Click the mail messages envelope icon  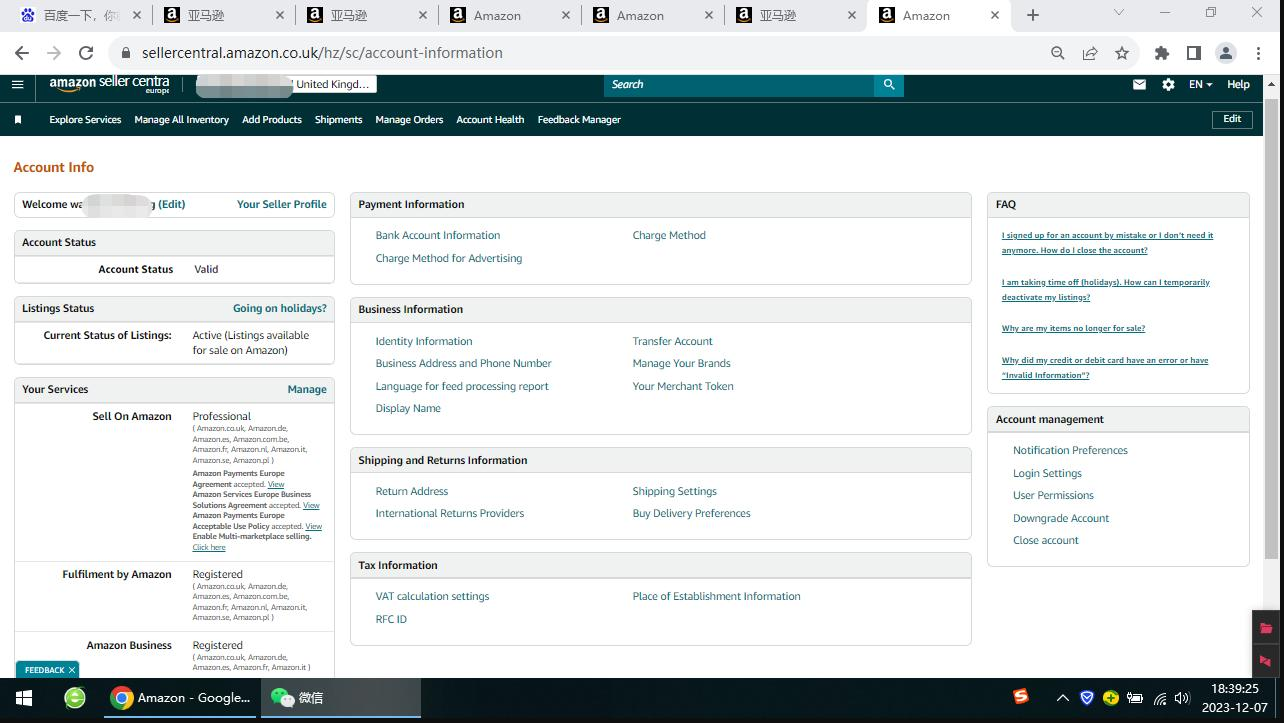pyautogui.click(x=1139, y=85)
